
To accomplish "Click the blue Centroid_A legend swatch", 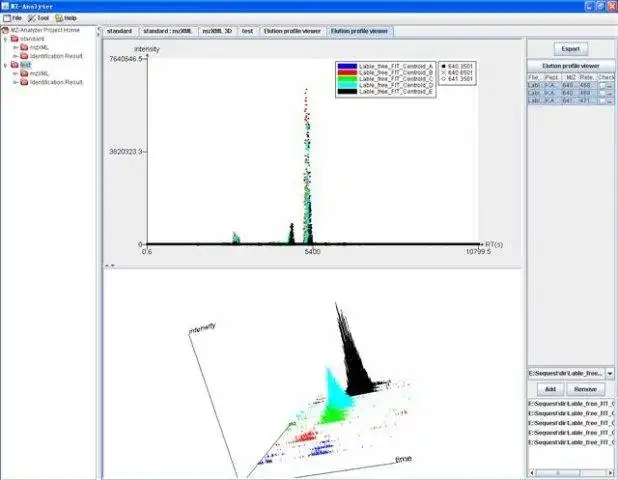I will point(347,66).
